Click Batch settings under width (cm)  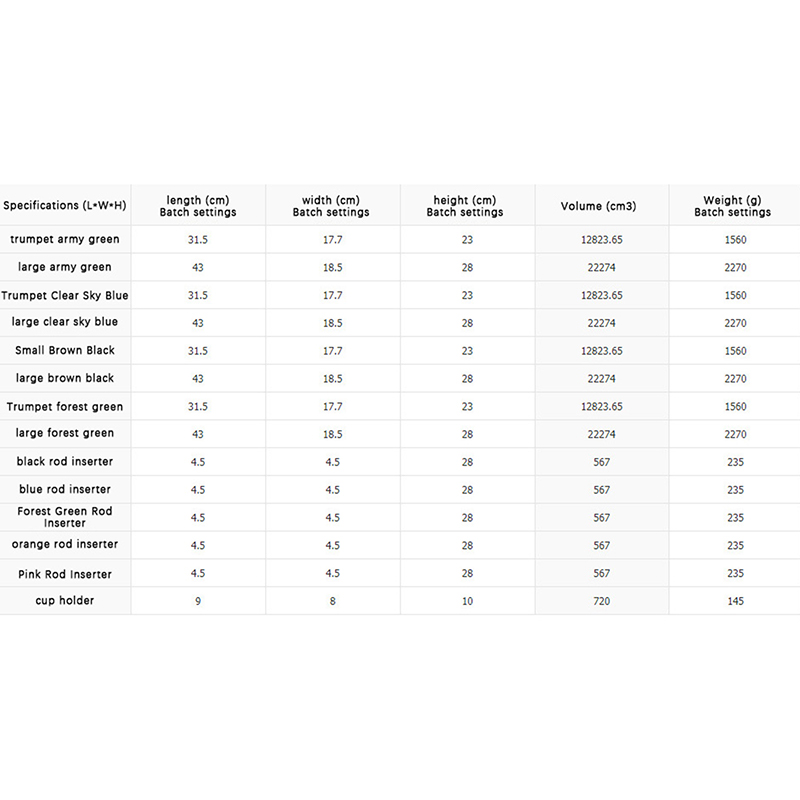tap(331, 212)
